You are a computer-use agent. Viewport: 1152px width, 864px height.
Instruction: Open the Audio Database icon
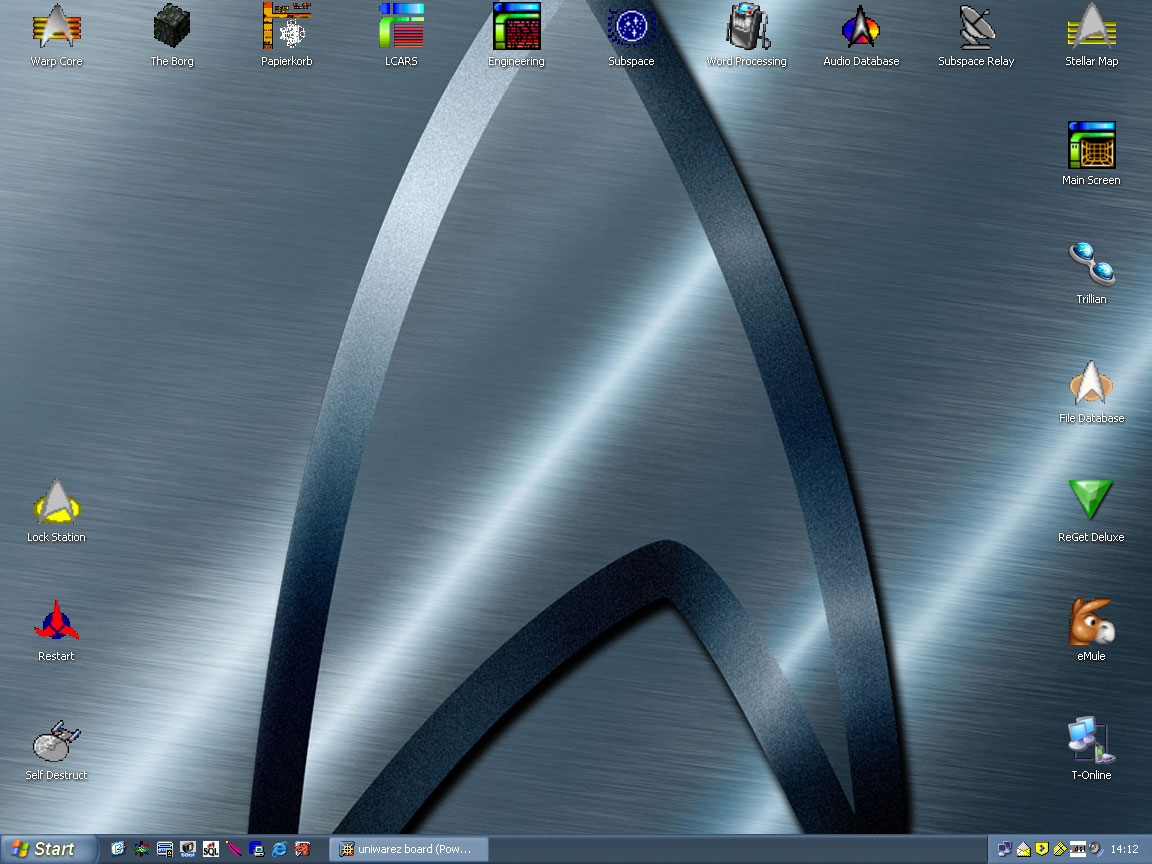(x=861, y=27)
